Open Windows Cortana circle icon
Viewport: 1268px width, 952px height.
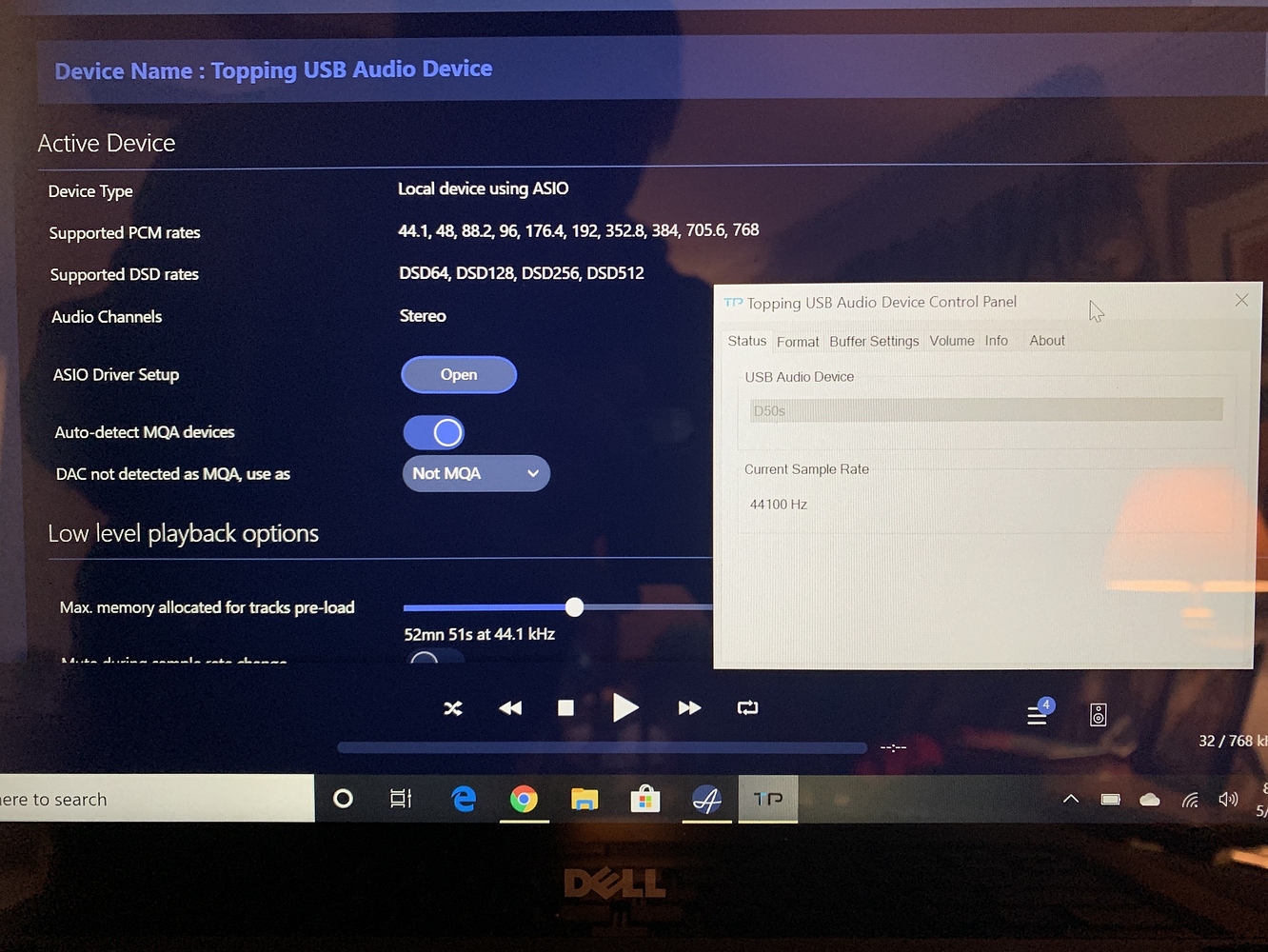point(344,799)
